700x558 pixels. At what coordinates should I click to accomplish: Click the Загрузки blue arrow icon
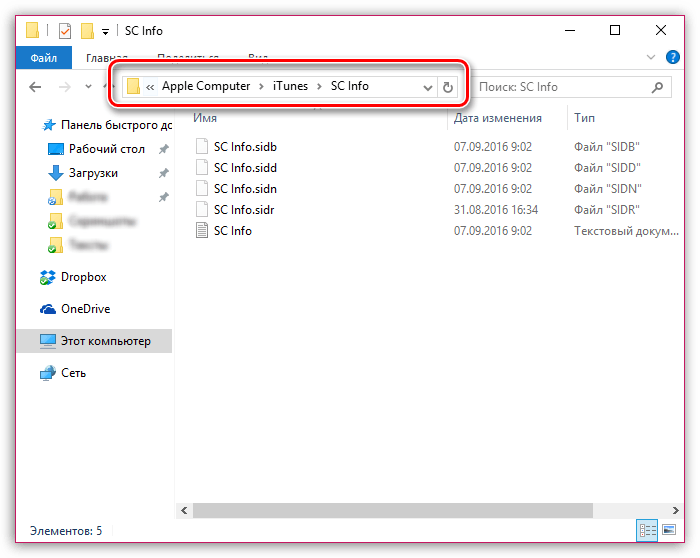point(56,173)
